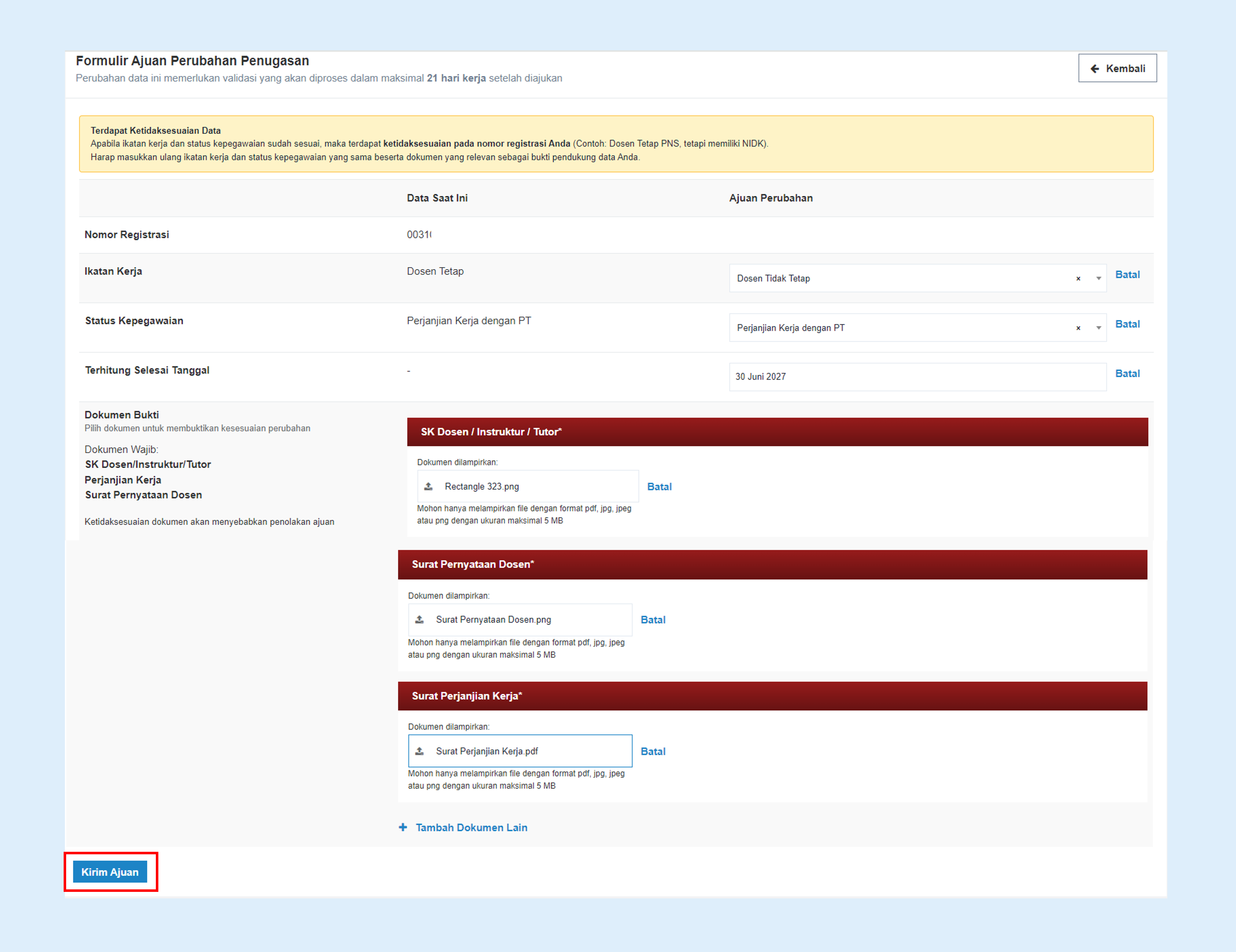Select the Surat Perjanjian Kerja.pdf file field
Screen dimensions: 1236x952
click(x=520, y=751)
